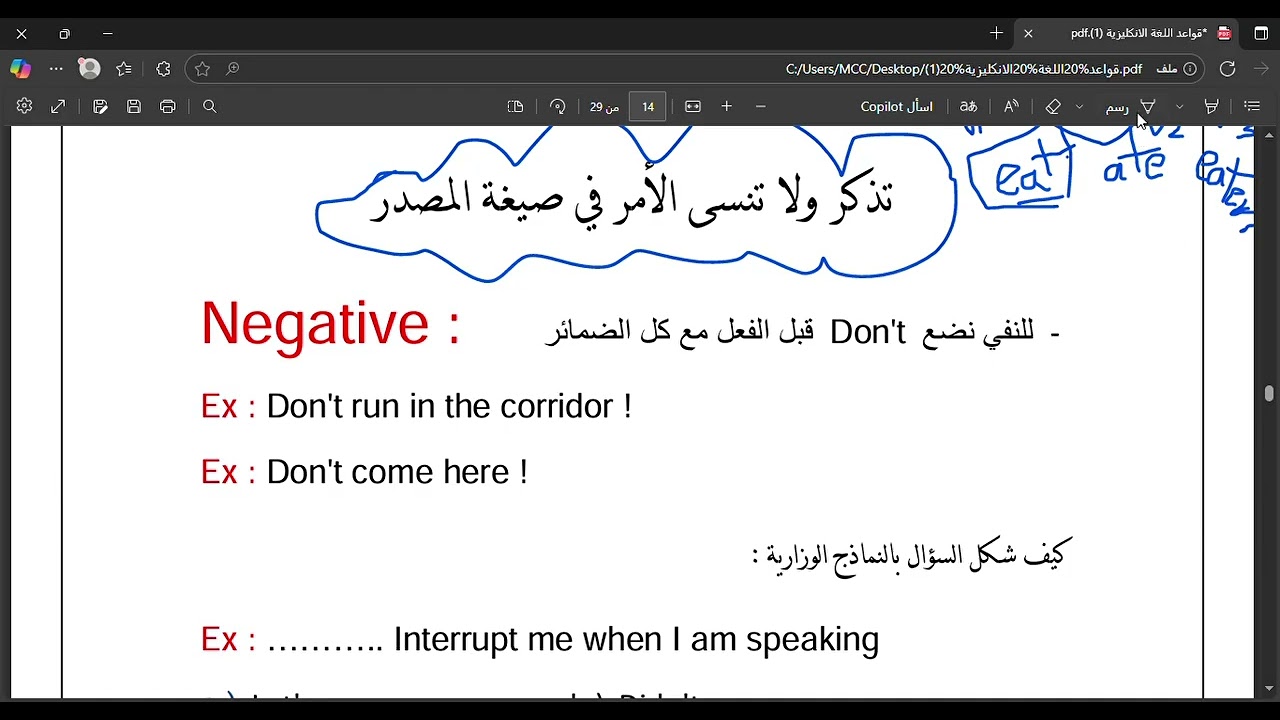Select the Highlight marker tool
This screenshot has width=1280, height=720.
coord(1211,106)
